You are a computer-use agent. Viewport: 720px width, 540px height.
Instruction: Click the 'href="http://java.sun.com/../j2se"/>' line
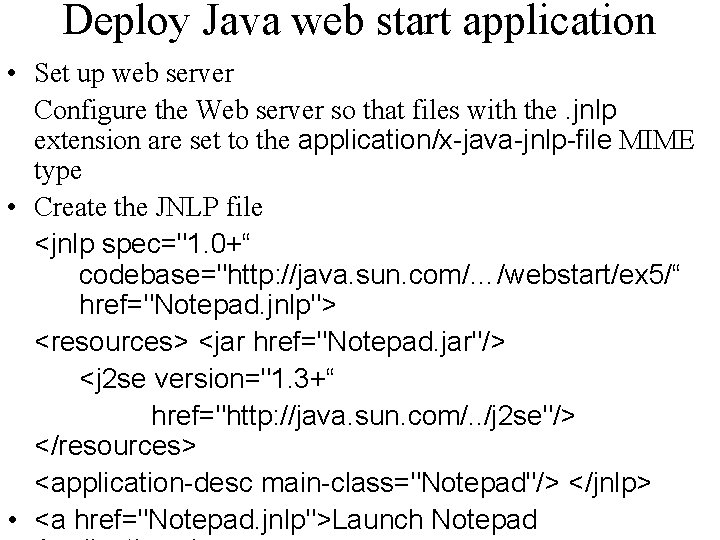click(x=363, y=416)
